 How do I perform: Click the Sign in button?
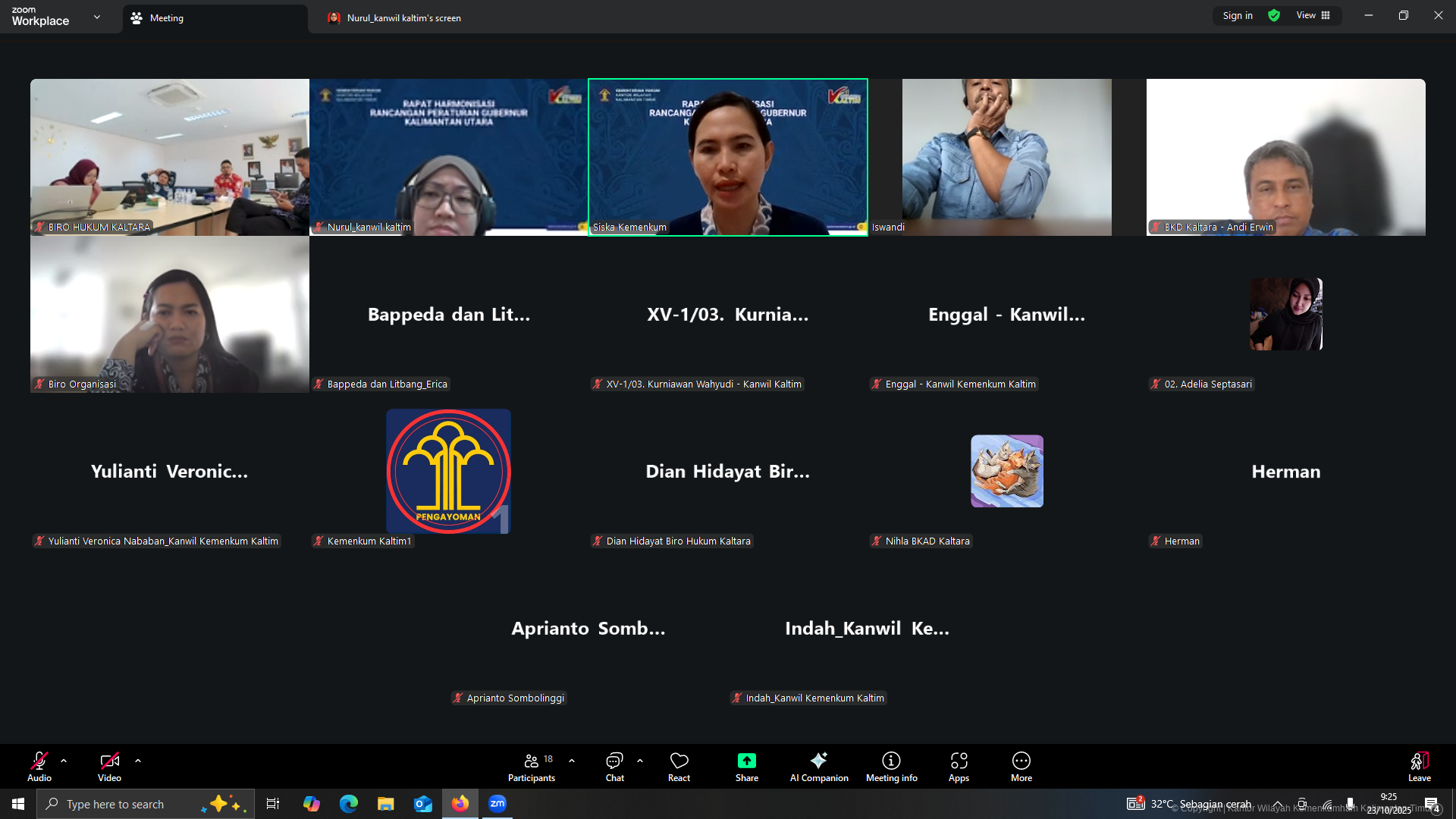tap(1238, 16)
